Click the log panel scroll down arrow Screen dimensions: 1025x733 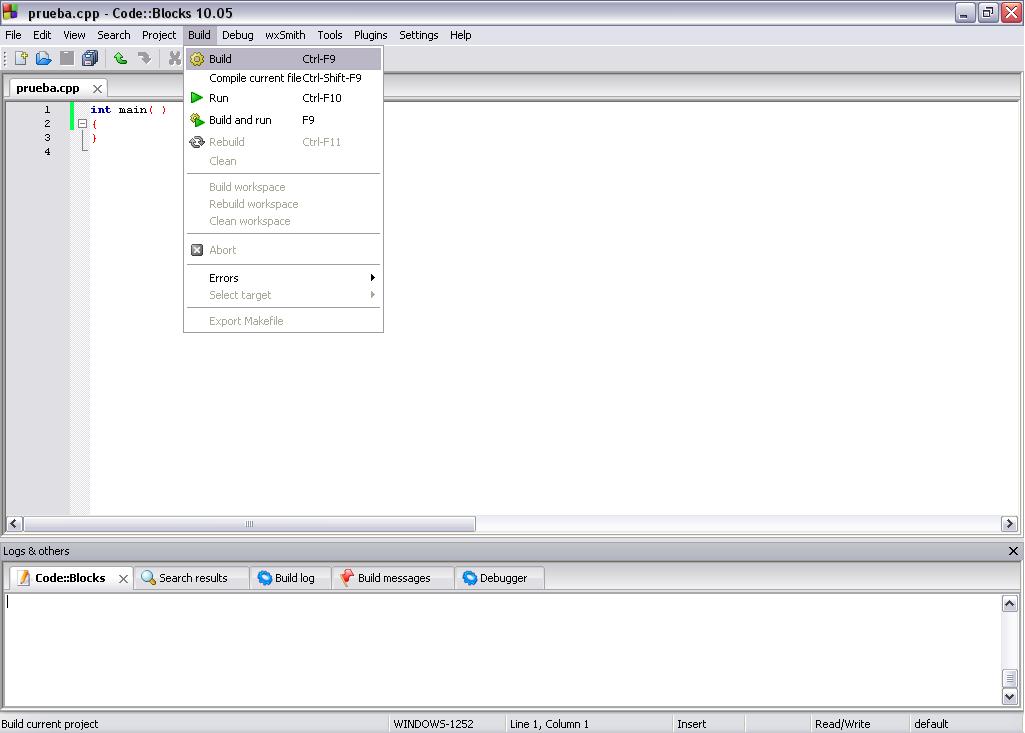pos(1009,697)
